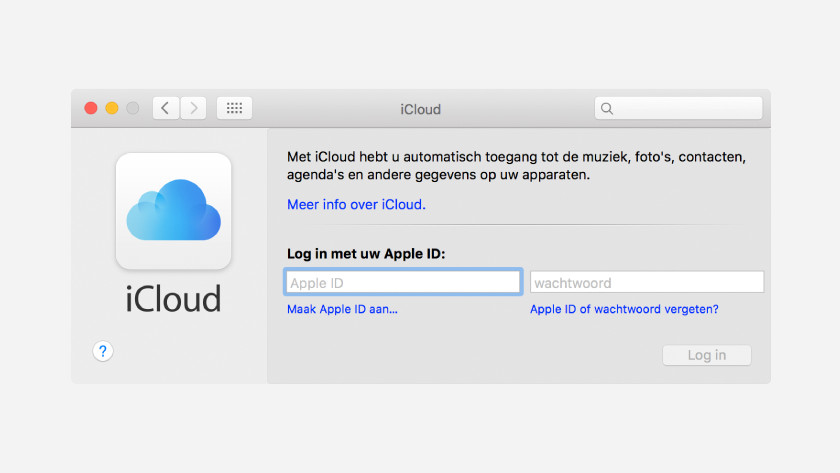Minimize the window with the yellow button
This screenshot has height=473, width=840.
112,108
